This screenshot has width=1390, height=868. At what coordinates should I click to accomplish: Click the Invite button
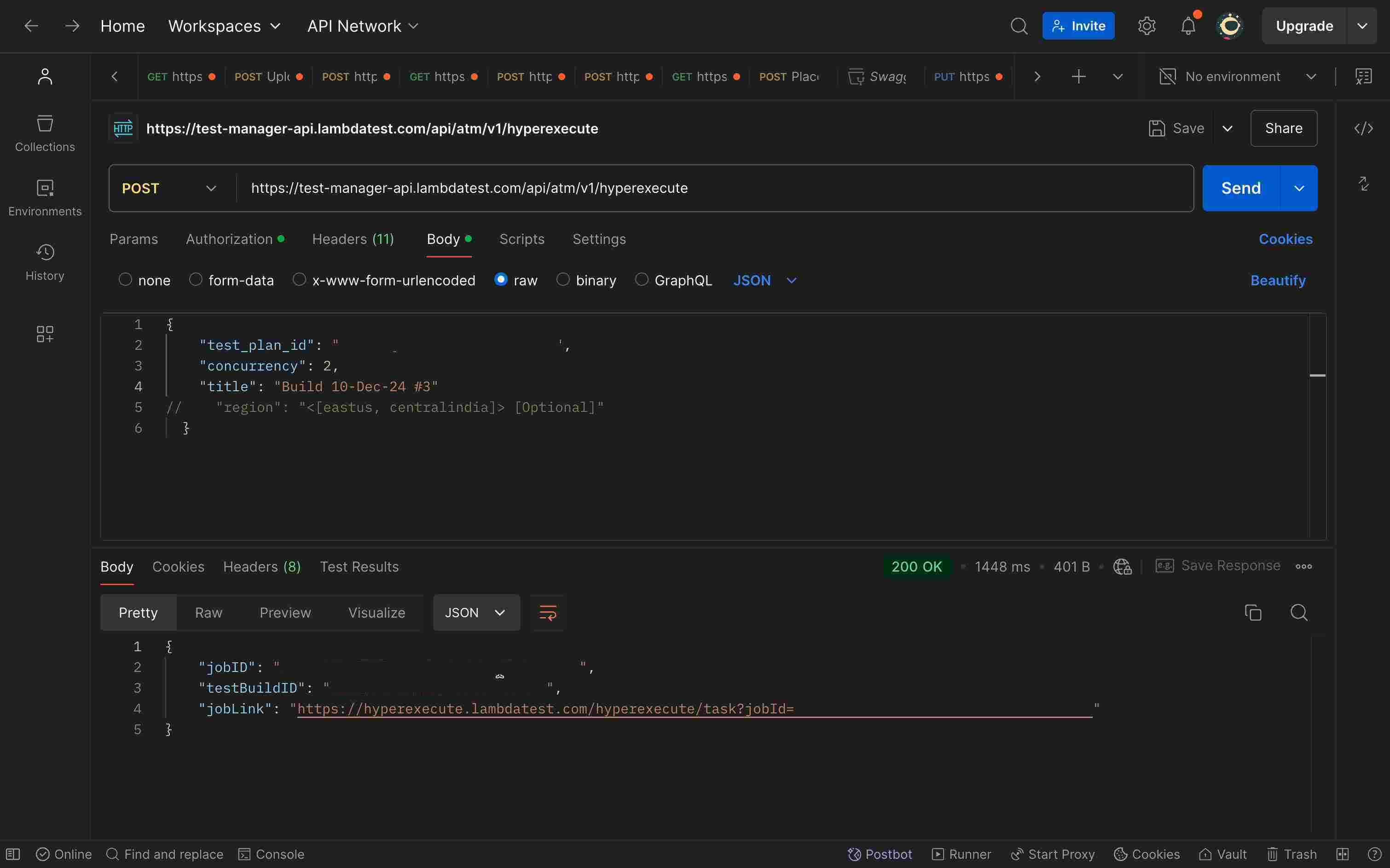[1077, 26]
